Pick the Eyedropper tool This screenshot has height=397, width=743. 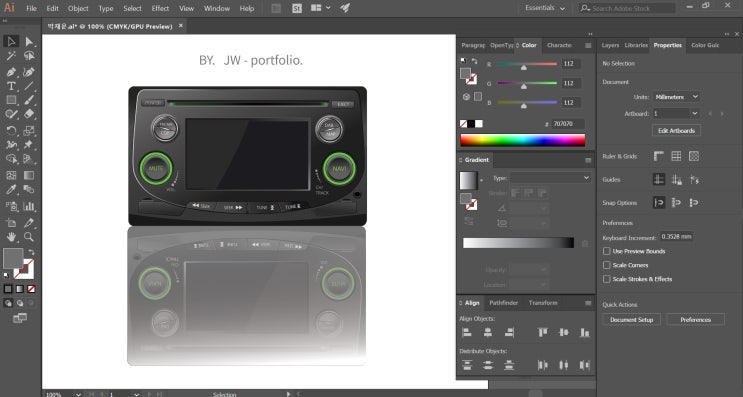pos(11,190)
